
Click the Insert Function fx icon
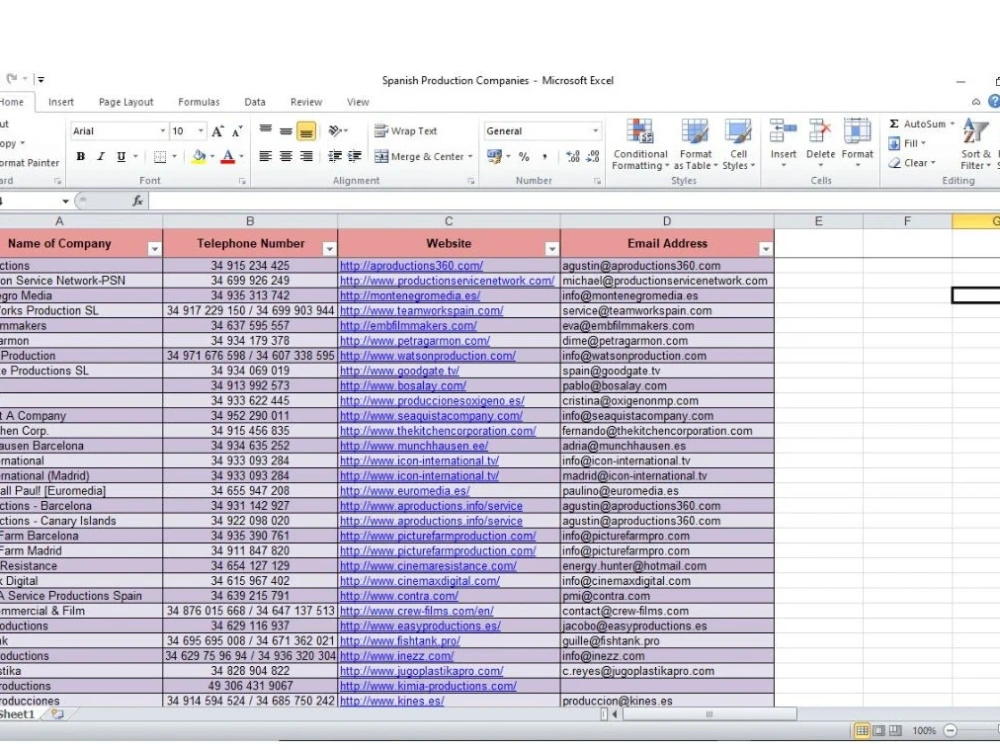[138, 201]
